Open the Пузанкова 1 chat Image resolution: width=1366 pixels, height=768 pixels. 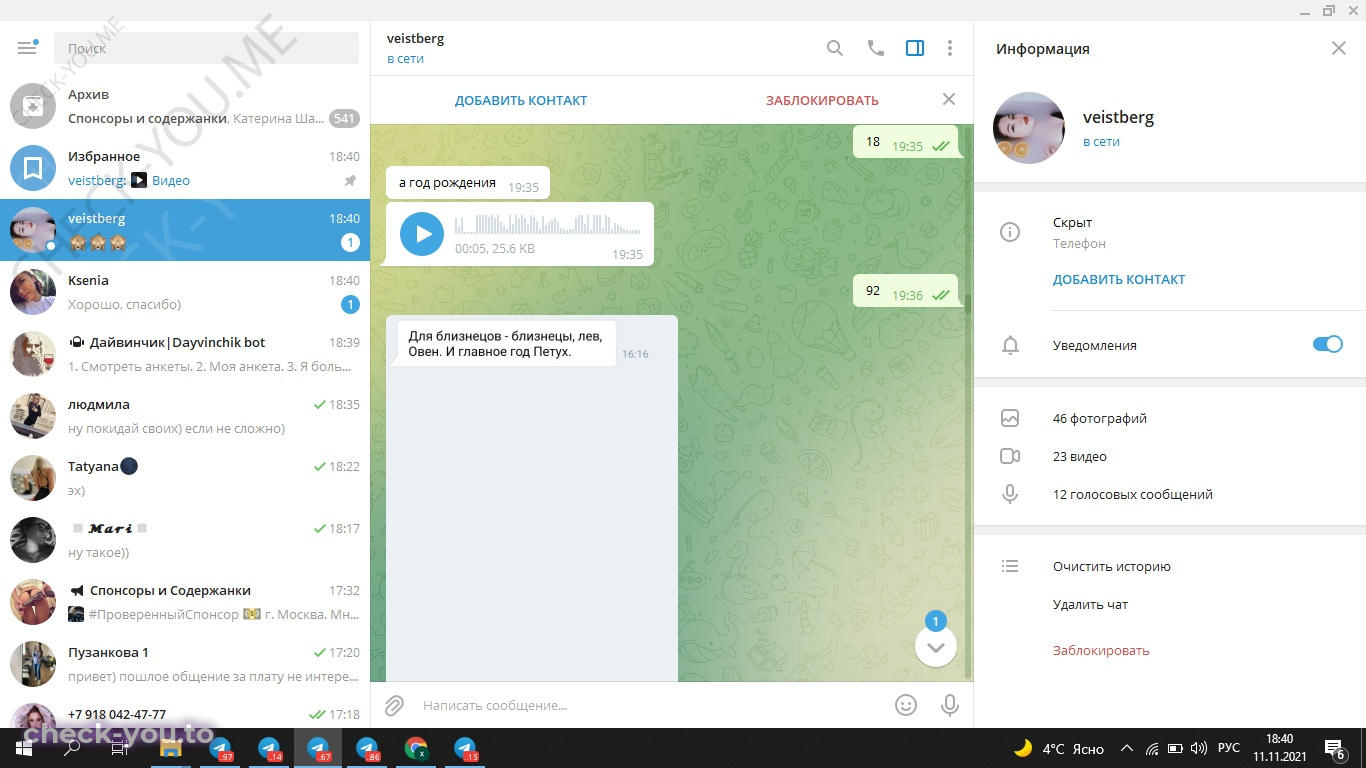click(x=185, y=664)
